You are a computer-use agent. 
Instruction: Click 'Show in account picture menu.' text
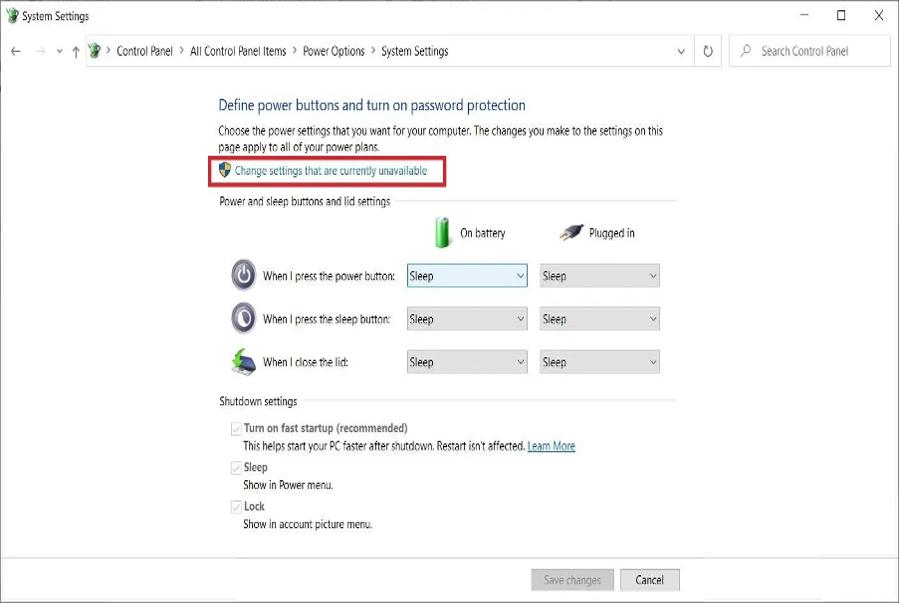(308, 524)
